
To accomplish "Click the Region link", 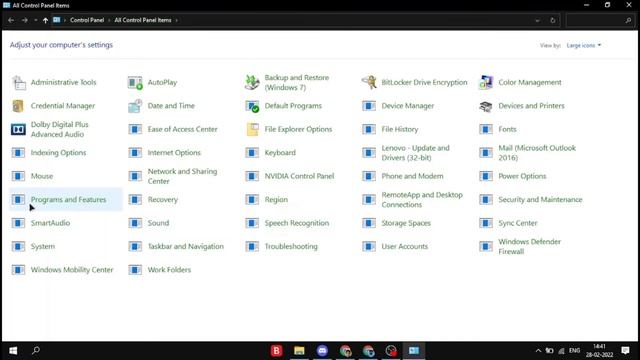I will (x=276, y=200).
